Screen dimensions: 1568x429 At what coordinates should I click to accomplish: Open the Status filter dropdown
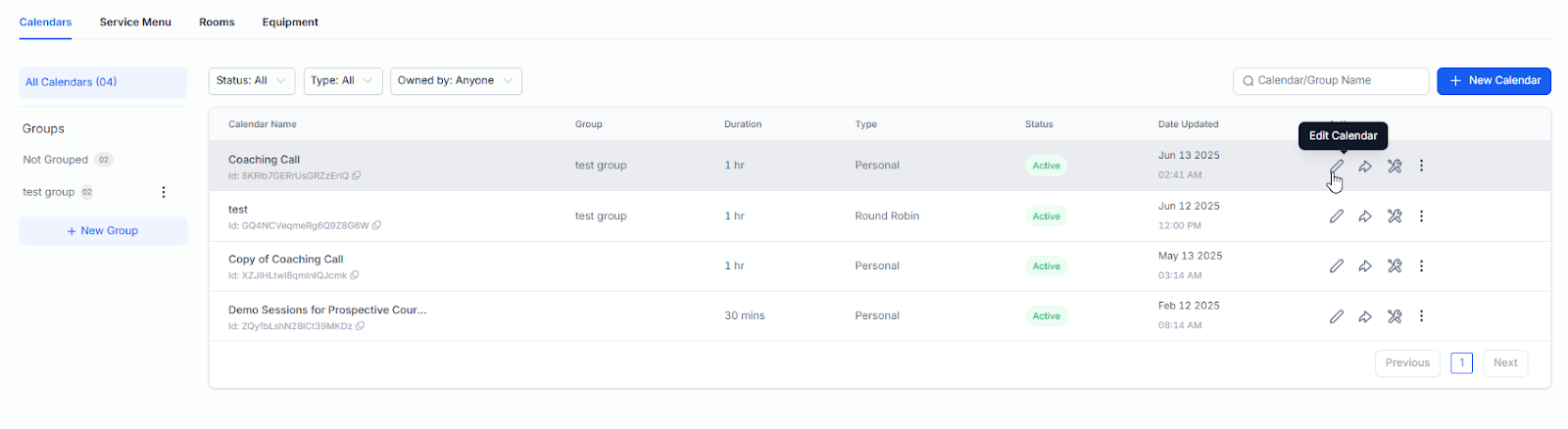[252, 81]
